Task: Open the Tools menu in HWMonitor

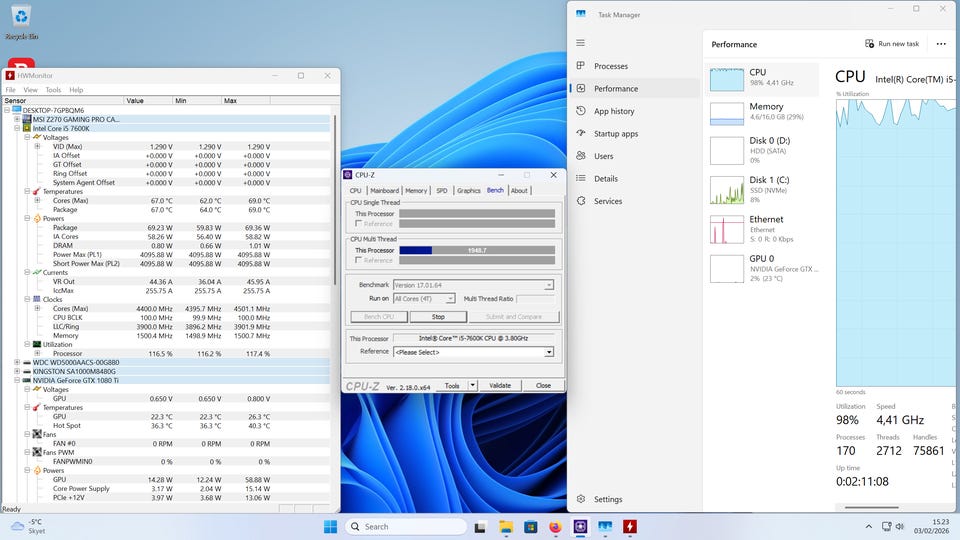Action: coord(53,90)
